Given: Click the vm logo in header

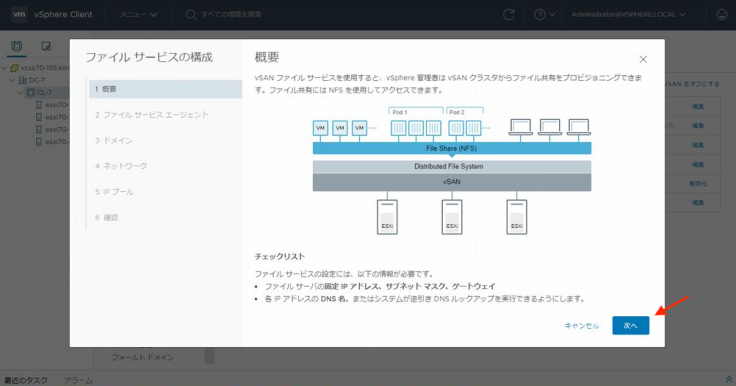Looking at the screenshot, I should click(x=19, y=14).
